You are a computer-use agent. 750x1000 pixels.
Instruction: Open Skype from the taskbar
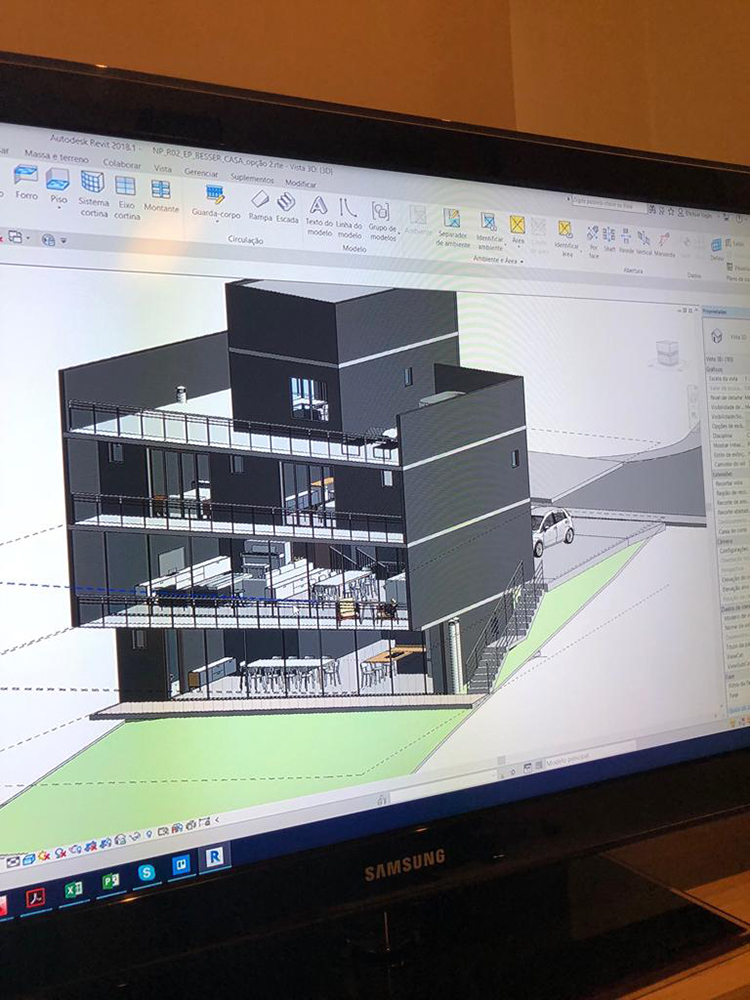[146, 872]
